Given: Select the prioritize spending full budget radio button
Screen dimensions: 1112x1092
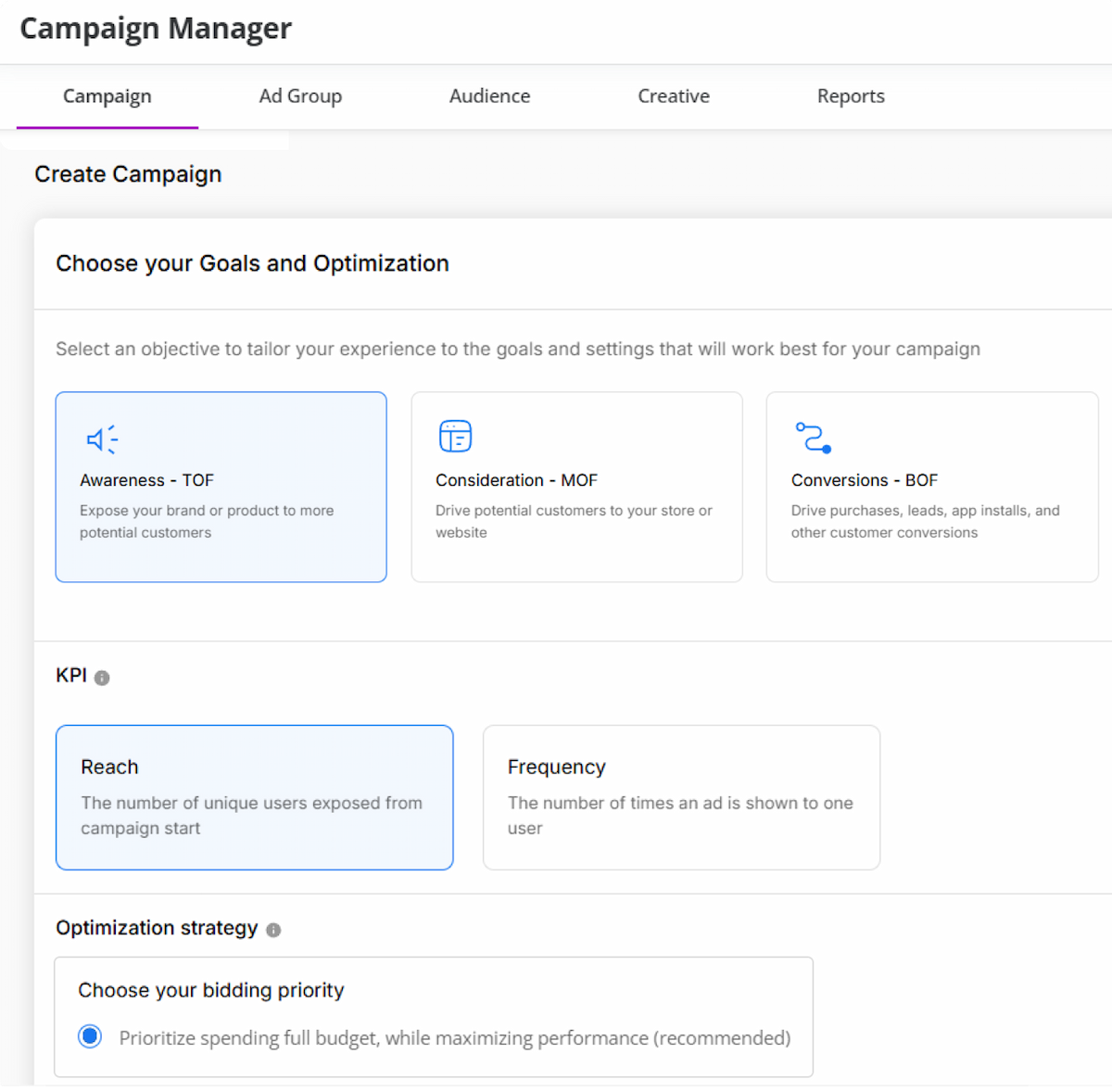Looking at the screenshot, I should (x=90, y=1036).
